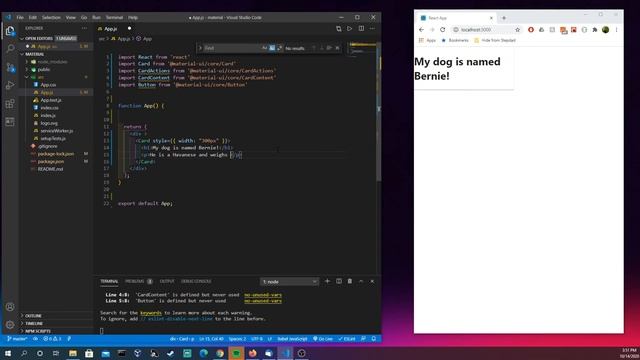Click Chrome's back arrow

click(421, 29)
